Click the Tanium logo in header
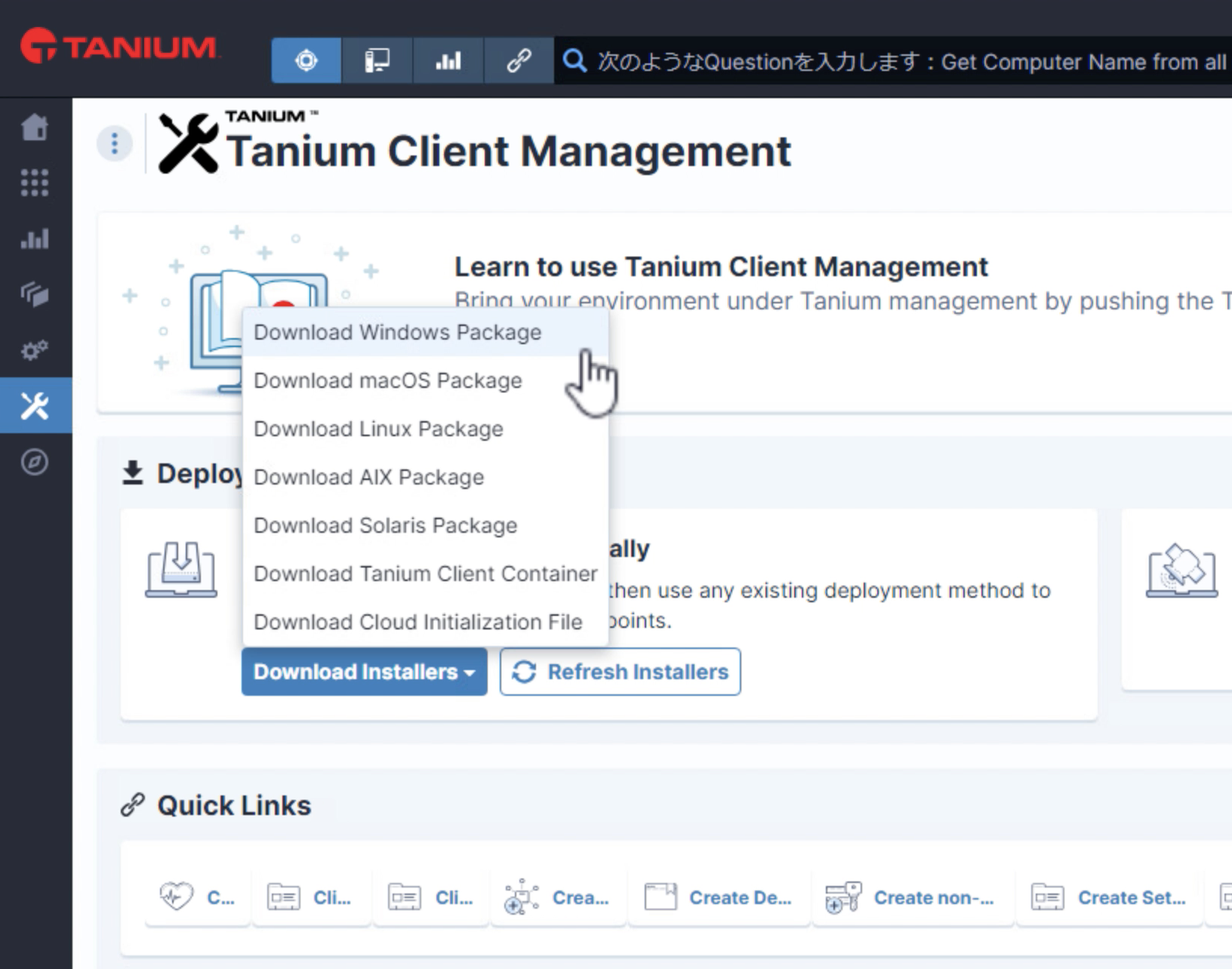This screenshot has height=969, width=1232. click(x=119, y=46)
